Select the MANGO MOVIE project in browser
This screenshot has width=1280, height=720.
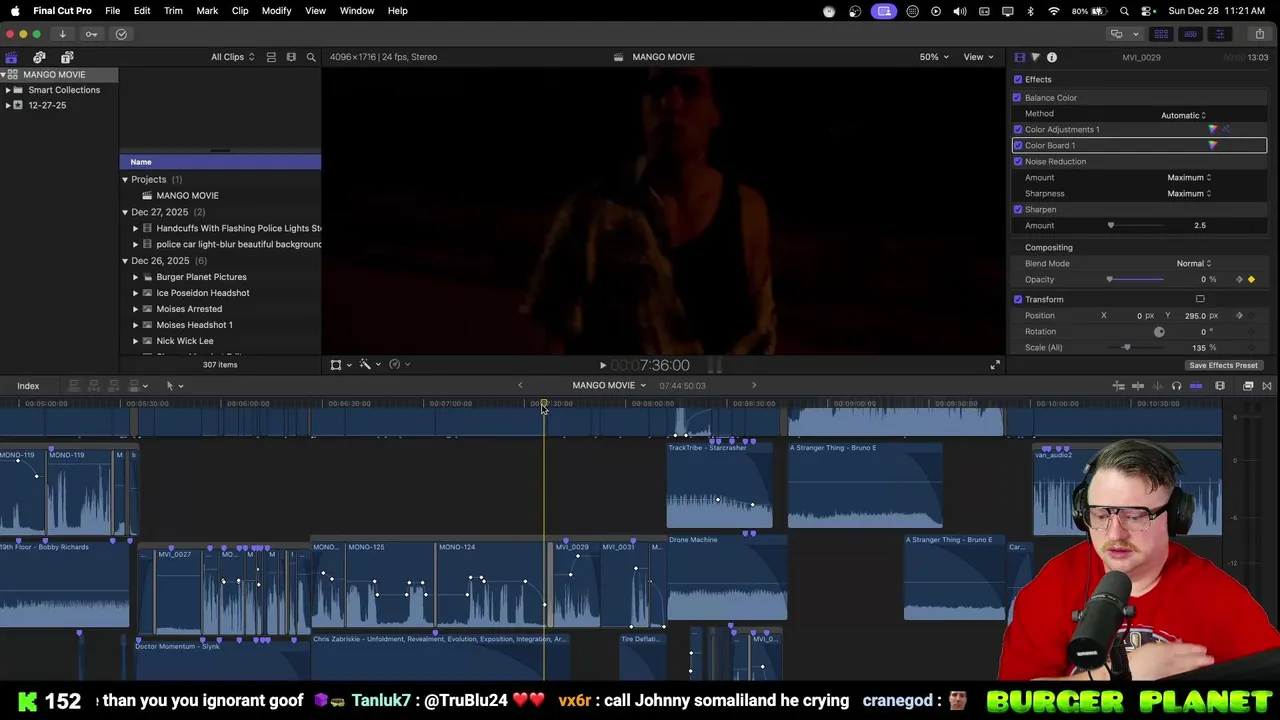[187, 196]
